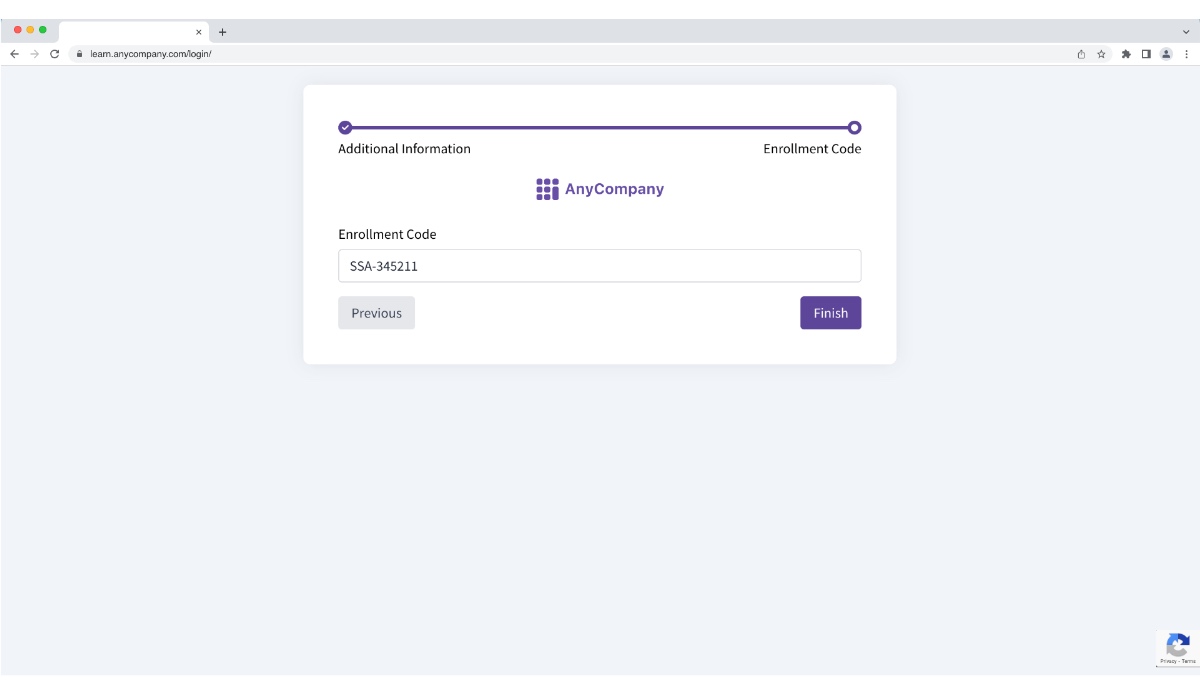Viewport: 1200px width, 695px height.
Task: Select the completed Additional Information step marker
Action: tap(345, 127)
